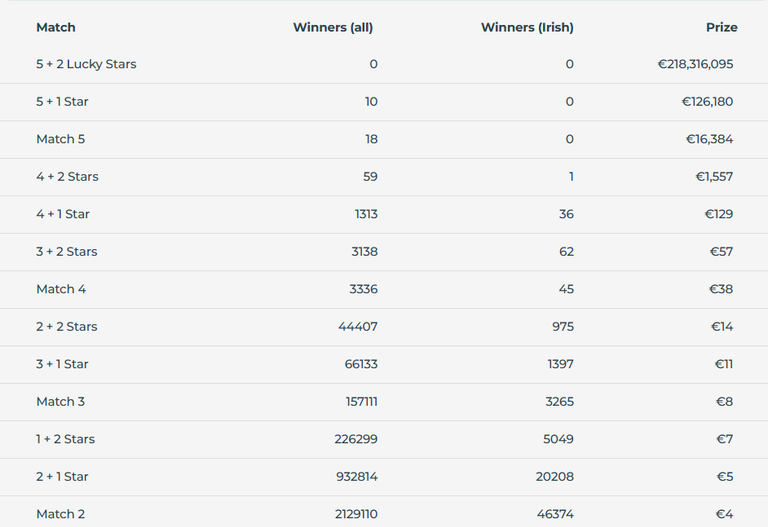Click the Match 2 row label
Image resolution: width=768 pixels, height=527 pixels.
pyautogui.click(x=61, y=514)
